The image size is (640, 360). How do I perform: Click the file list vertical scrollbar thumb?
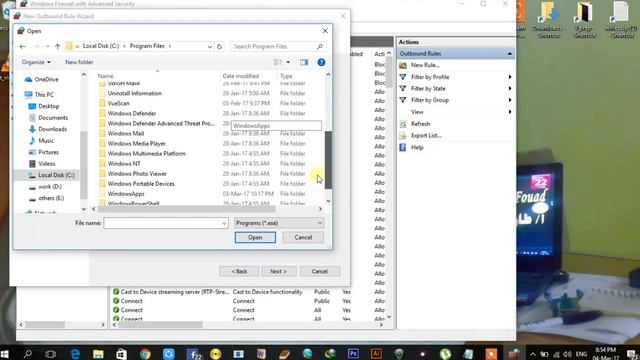pos(328,160)
